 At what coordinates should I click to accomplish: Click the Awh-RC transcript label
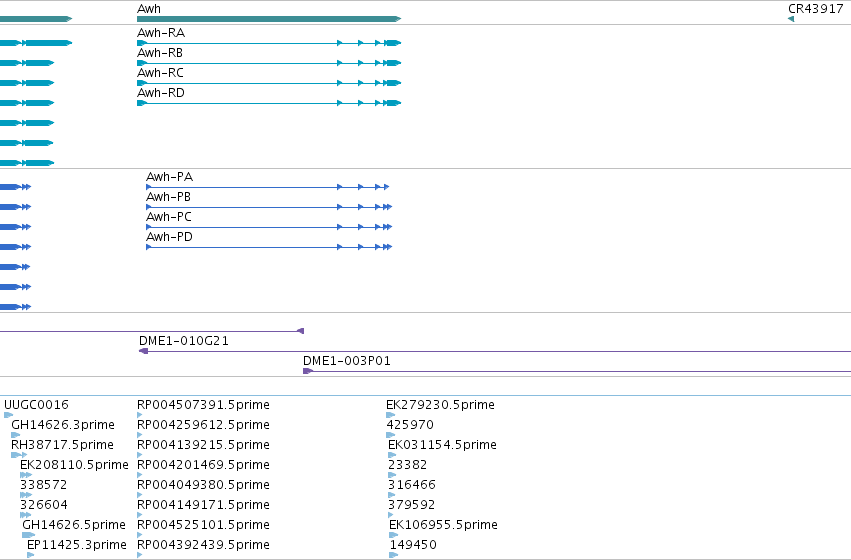160,73
